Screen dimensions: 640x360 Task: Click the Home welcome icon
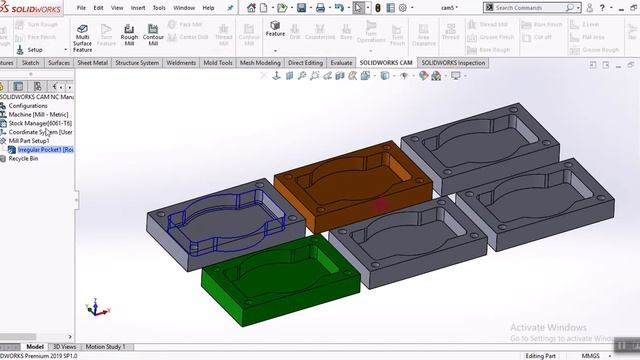tap(251, 7)
